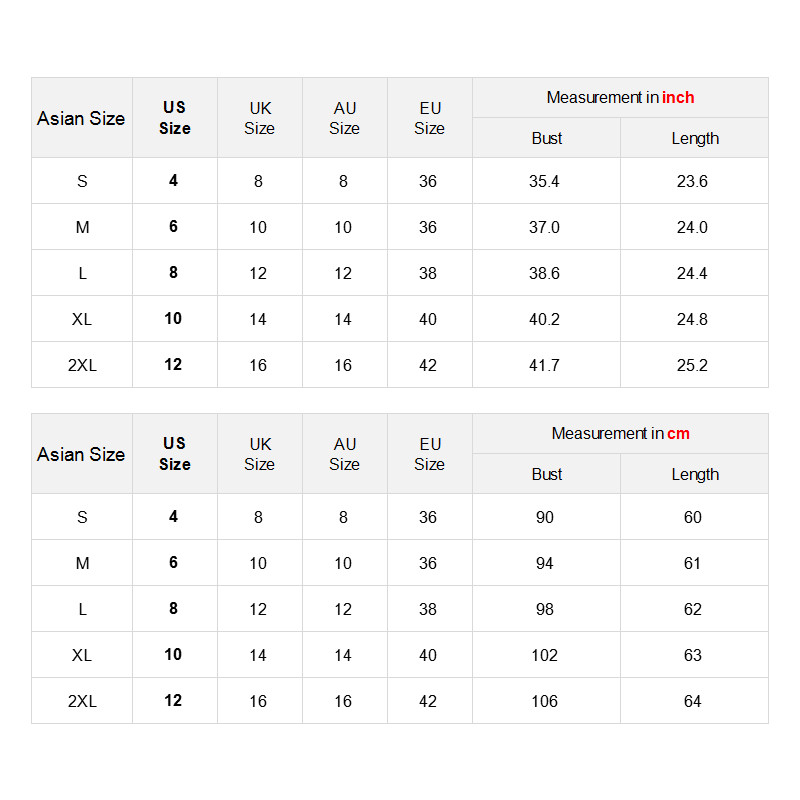Select the 24.0 length measurement
Screen dimensions: 800x800
click(692, 227)
